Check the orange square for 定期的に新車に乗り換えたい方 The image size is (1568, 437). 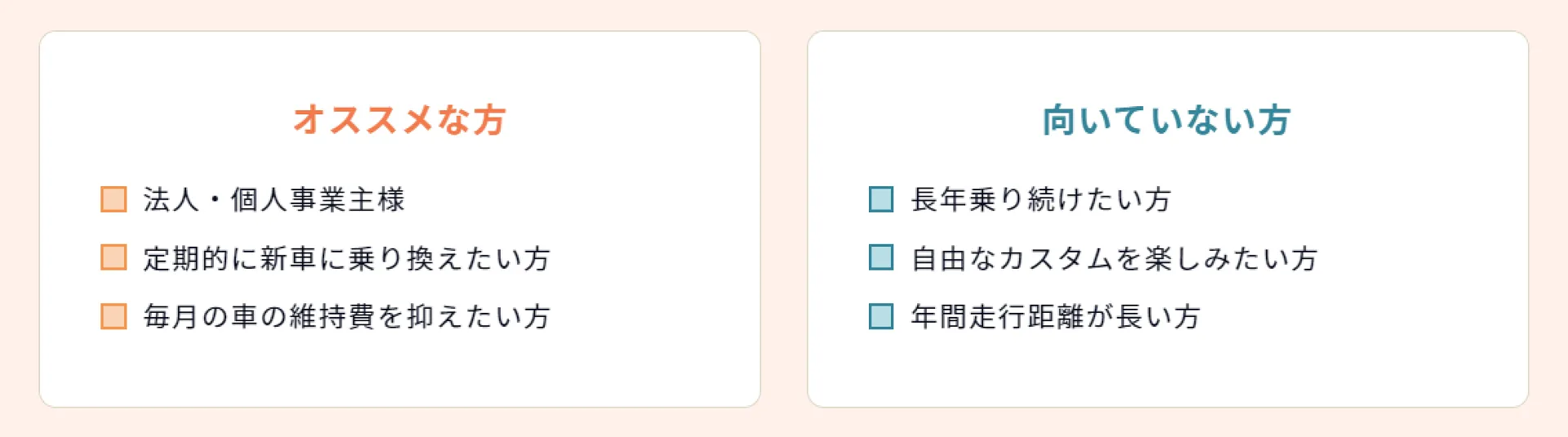click(x=114, y=257)
